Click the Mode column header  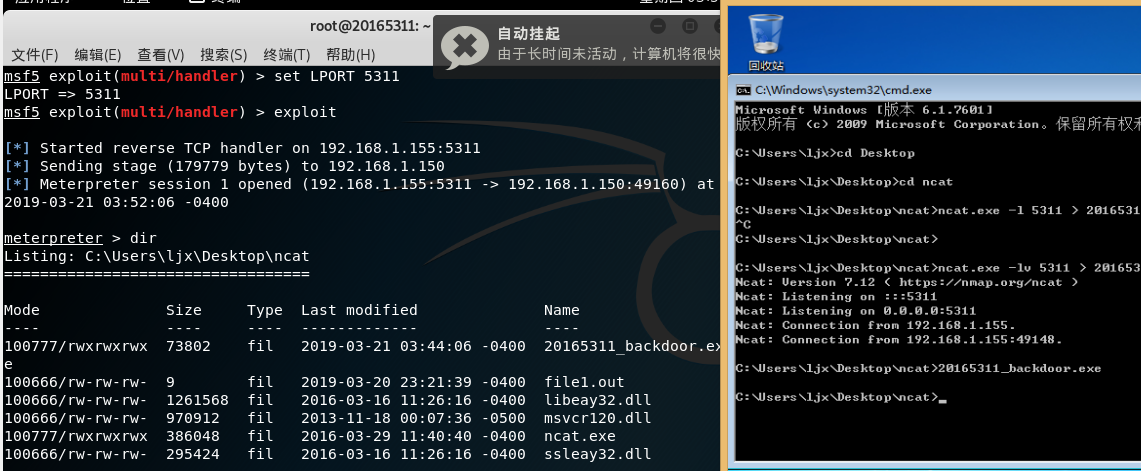tap(22, 310)
